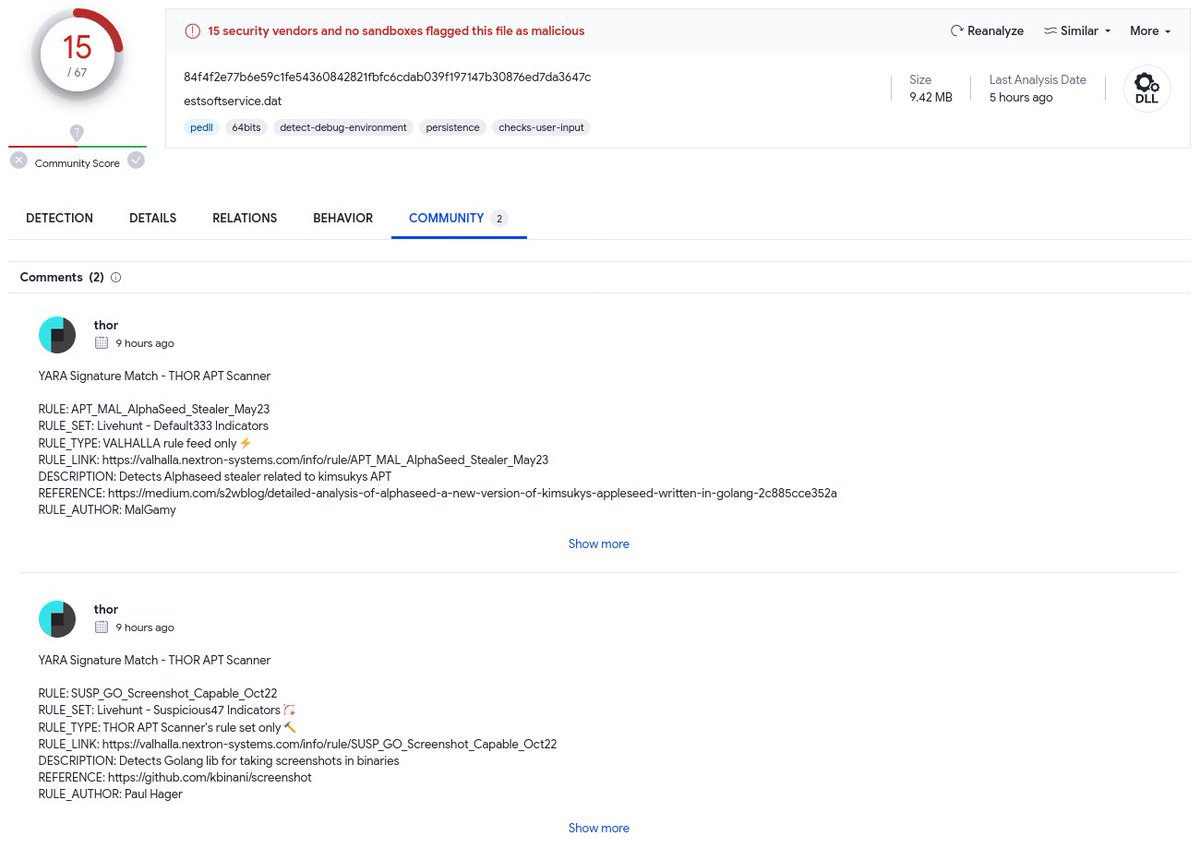The height and width of the screenshot is (848, 1200).
Task: Click calendar icon on first comment
Action: tap(101, 343)
